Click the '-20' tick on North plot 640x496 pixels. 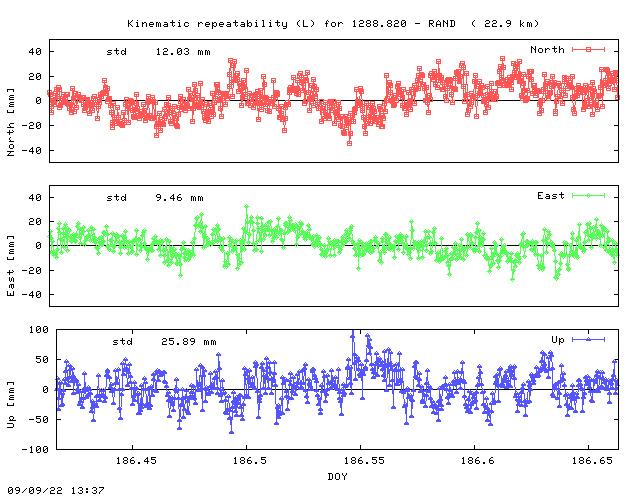point(31,126)
